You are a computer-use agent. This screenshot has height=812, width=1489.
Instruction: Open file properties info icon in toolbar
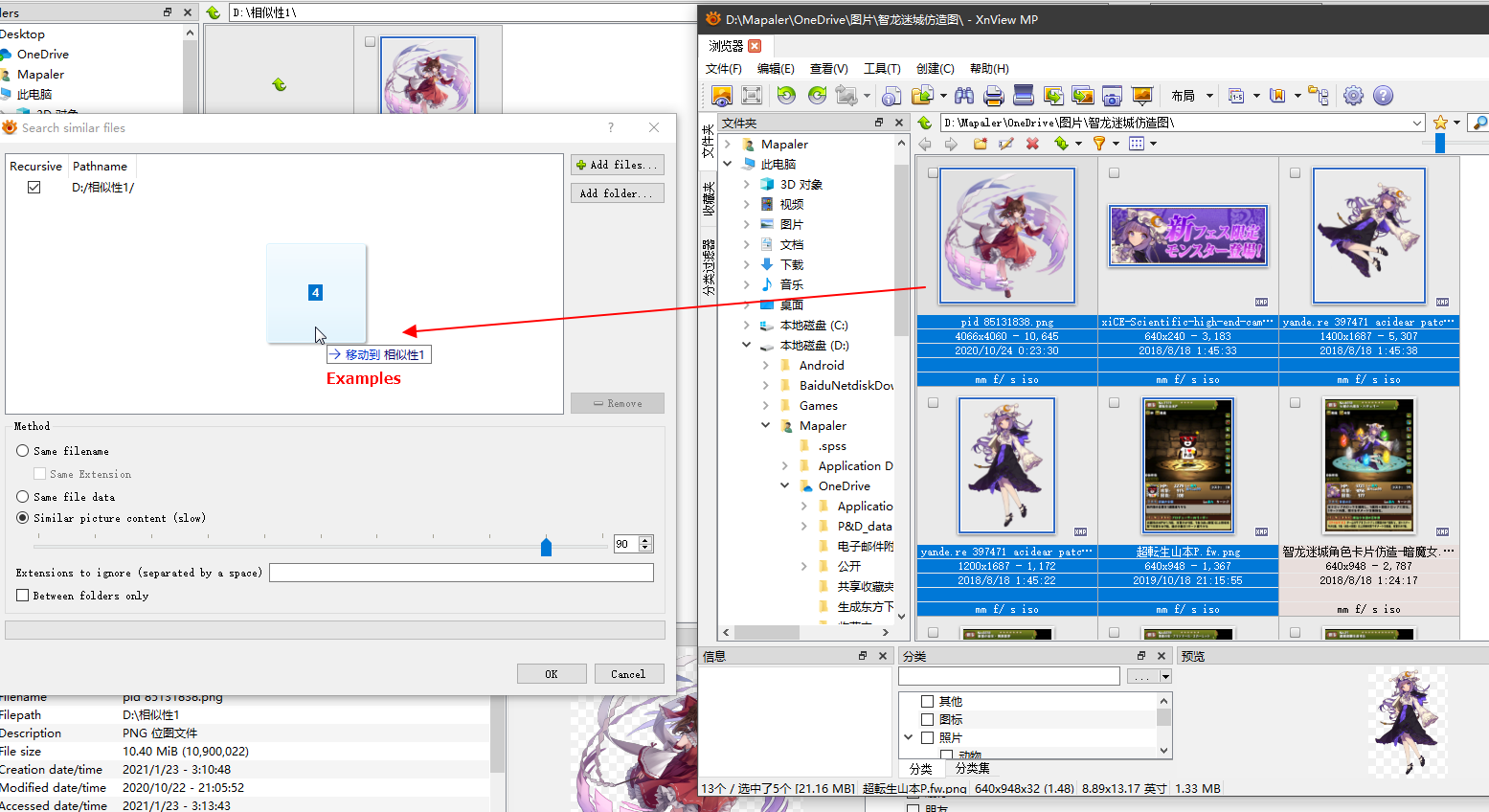891,96
